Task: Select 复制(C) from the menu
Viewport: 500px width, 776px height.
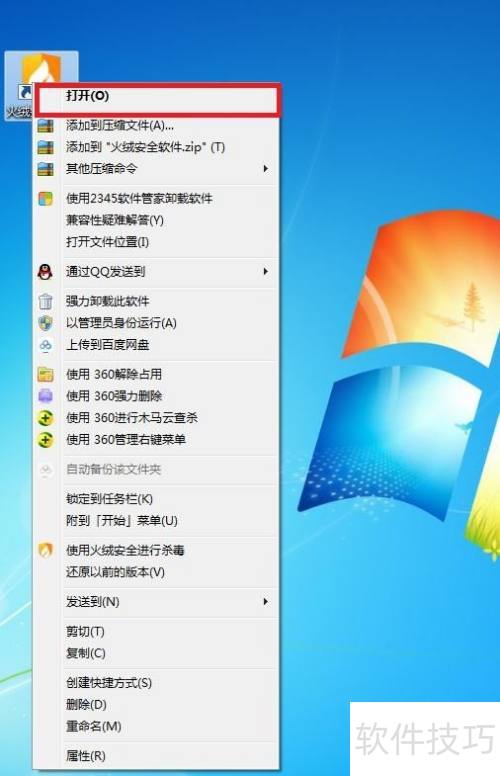Action: pos(156,653)
